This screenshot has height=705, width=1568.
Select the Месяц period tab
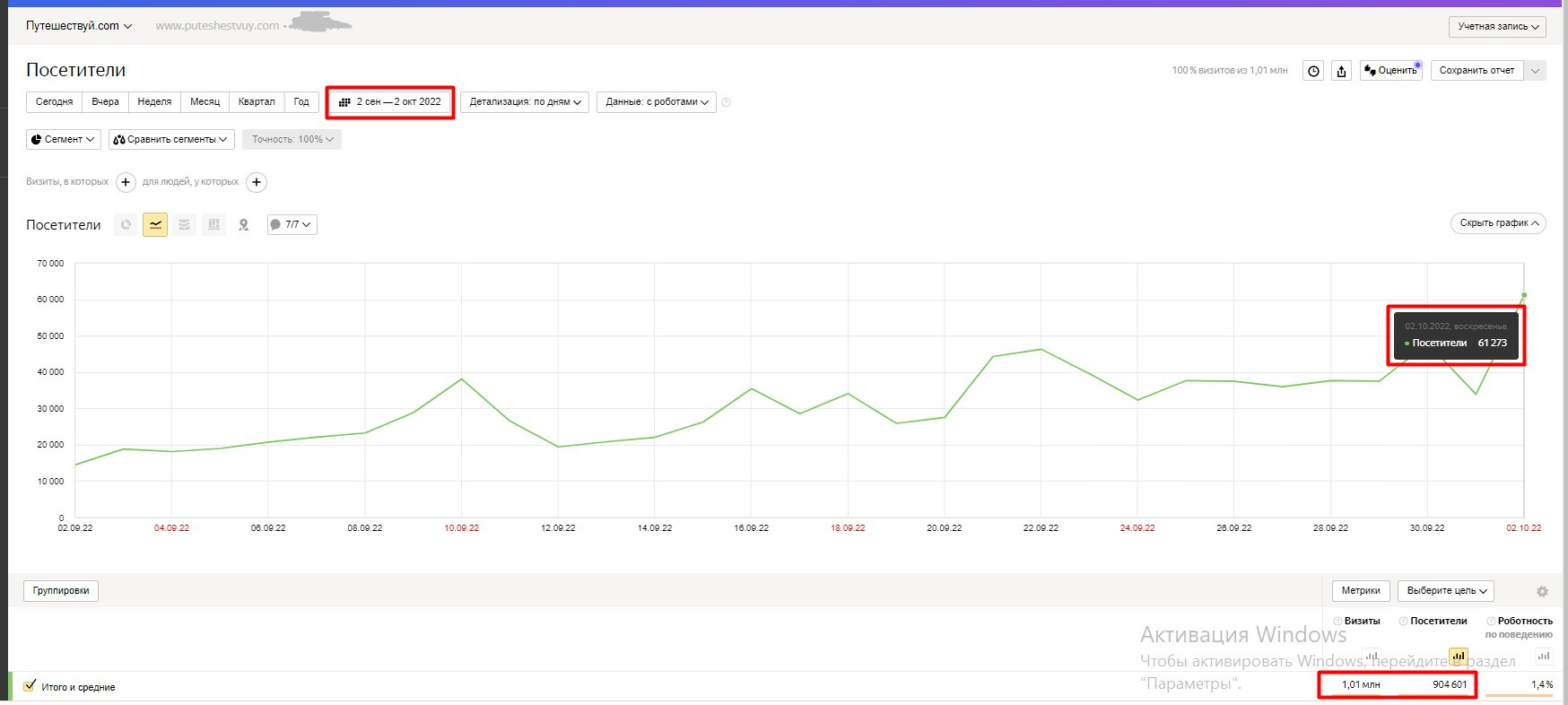coord(205,102)
